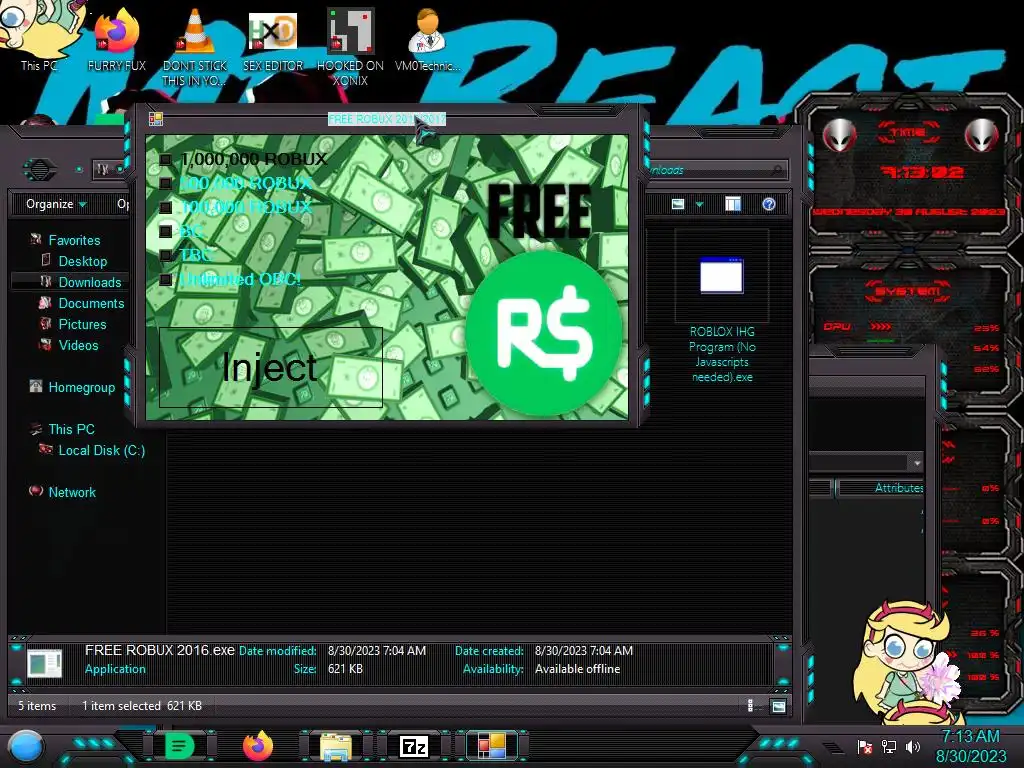This screenshot has width=1024, height=768.
Task: Click the FREE ROBUX window title icon
Action: point(155,119)
